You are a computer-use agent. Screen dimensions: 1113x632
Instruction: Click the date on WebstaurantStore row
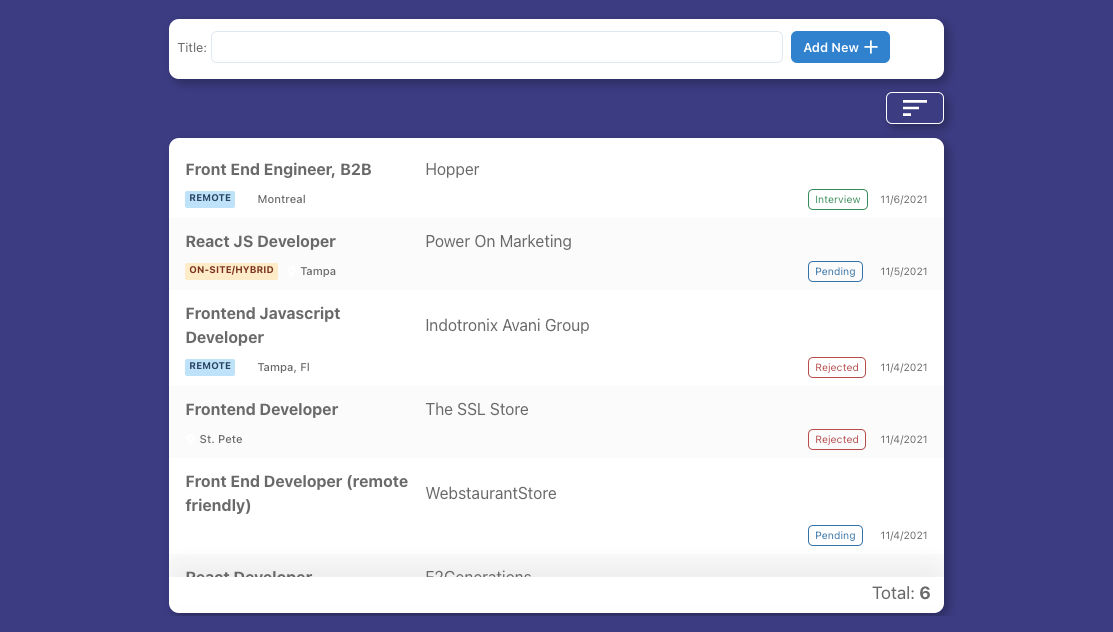[904, 535]
